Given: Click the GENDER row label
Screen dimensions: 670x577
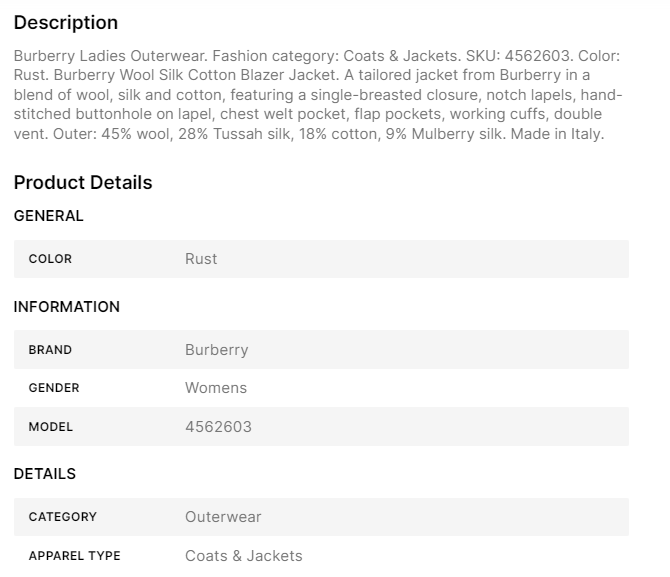Looking at the screenshot, I should [x=54, y=388].
